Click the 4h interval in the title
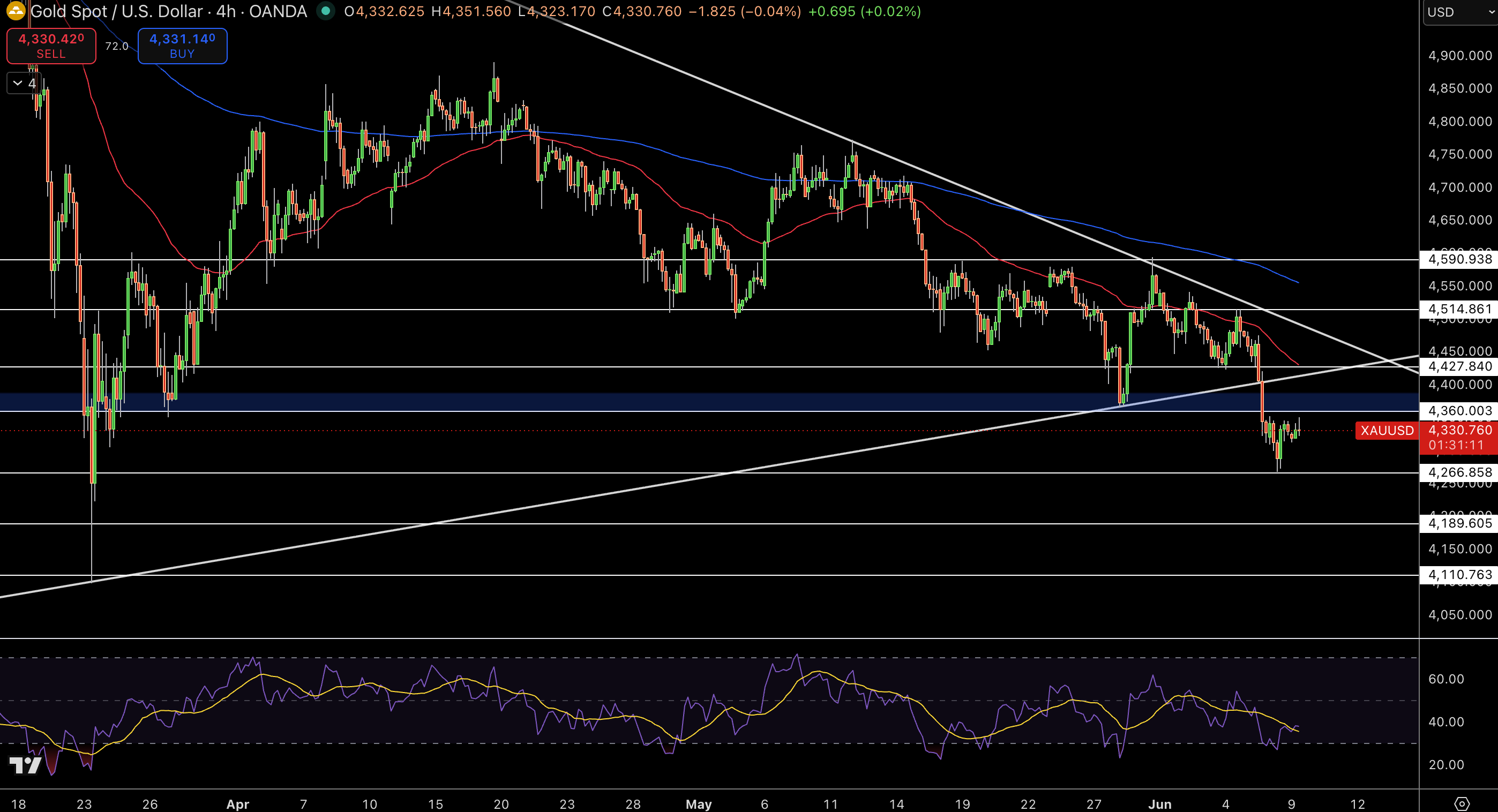The image size is (1498, 812). pos(226,11)
